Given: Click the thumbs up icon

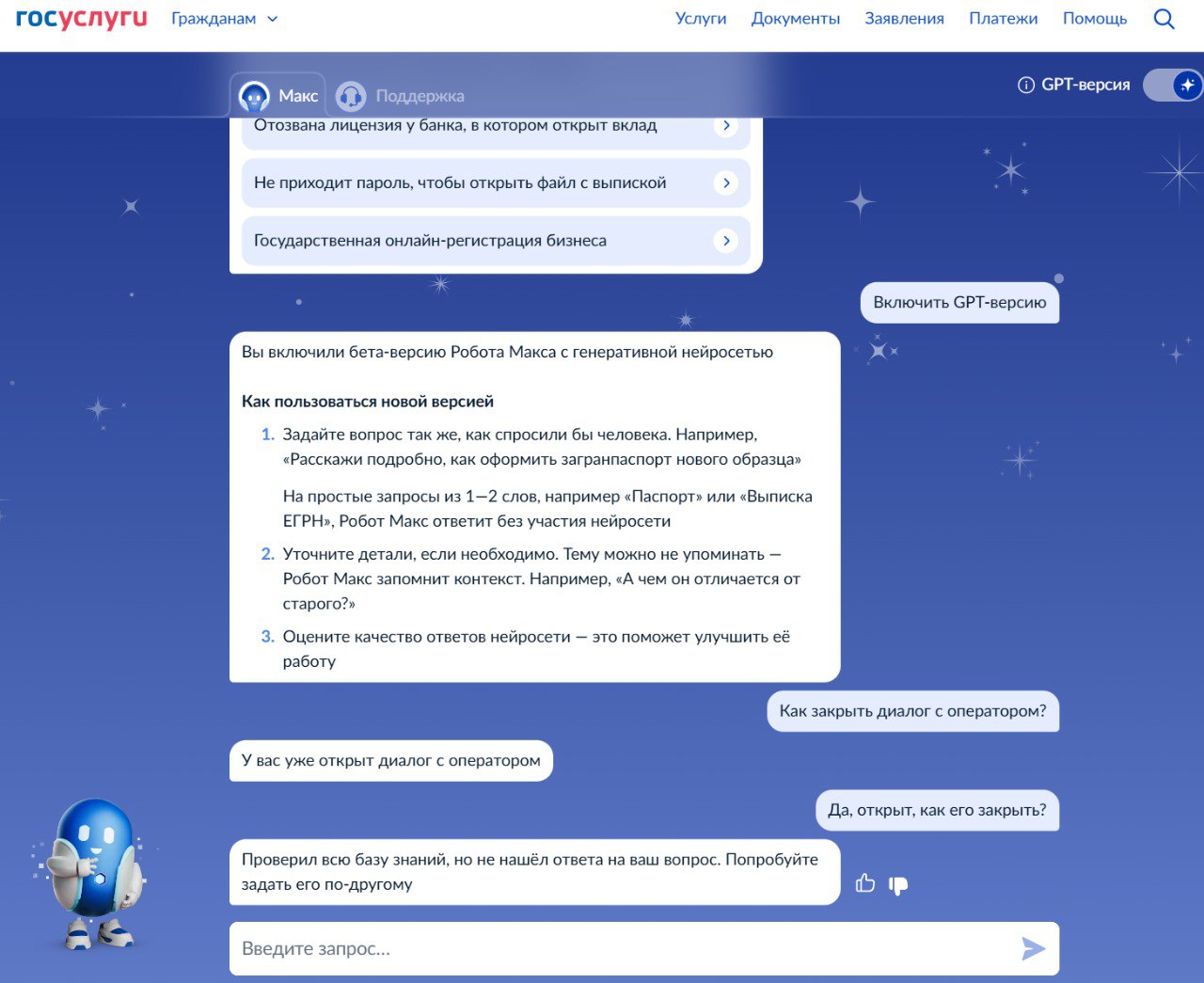Looking at the screenshot, I should click(x=865, y=883).
